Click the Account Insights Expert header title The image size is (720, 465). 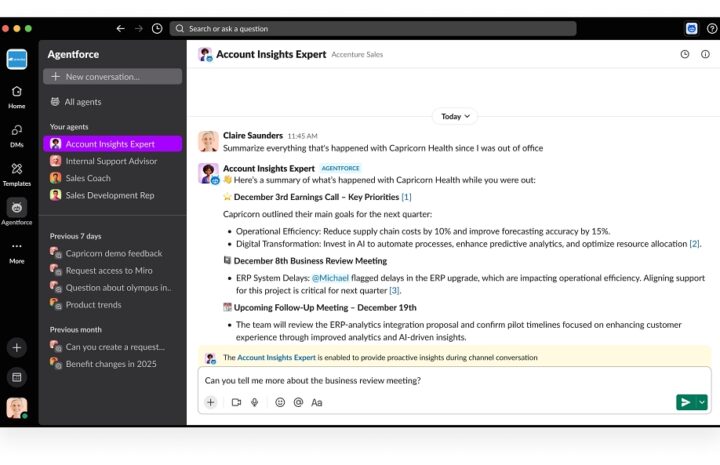271,54
